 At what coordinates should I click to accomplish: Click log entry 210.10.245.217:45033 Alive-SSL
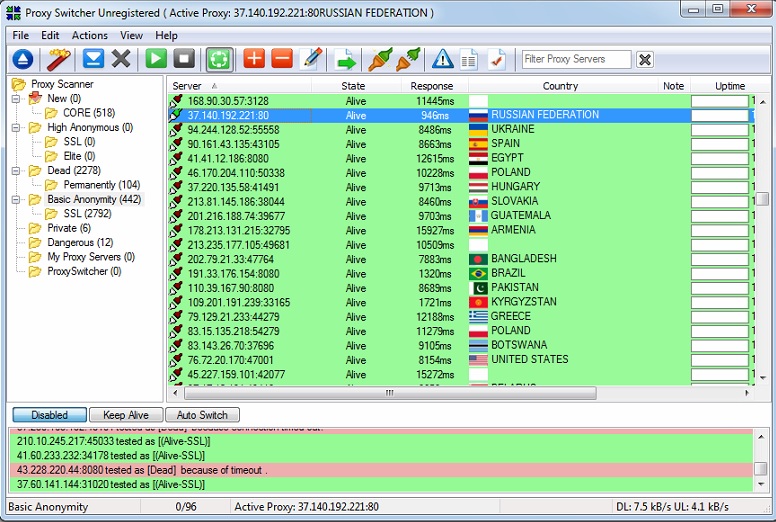pos(381,441)
